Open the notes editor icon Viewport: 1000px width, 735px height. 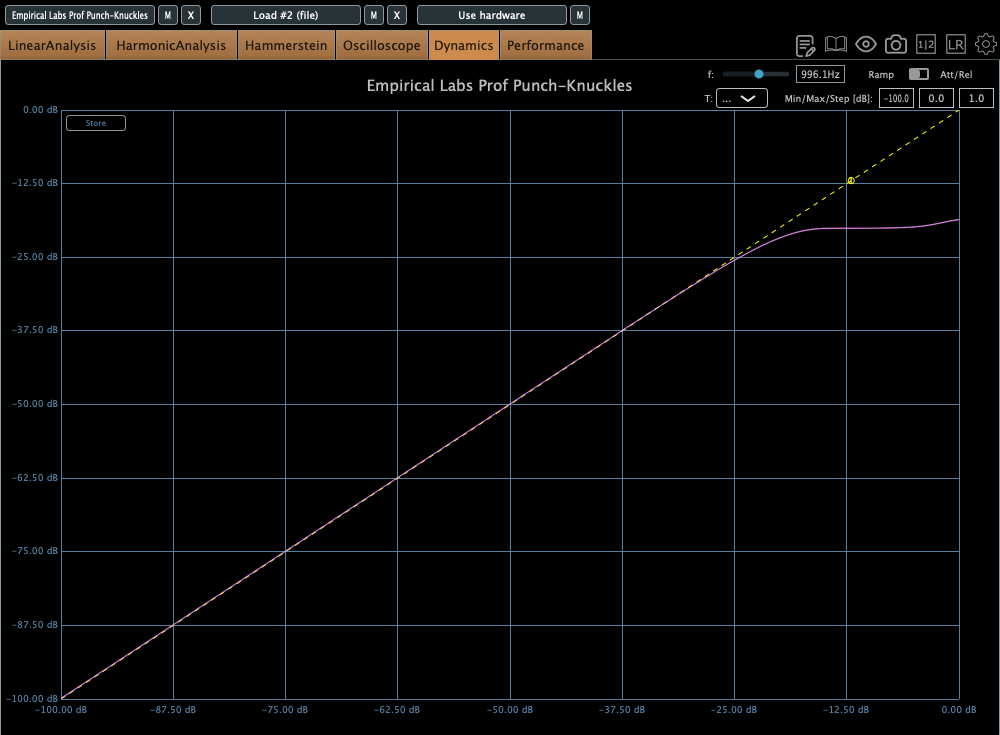coord(805,45)
